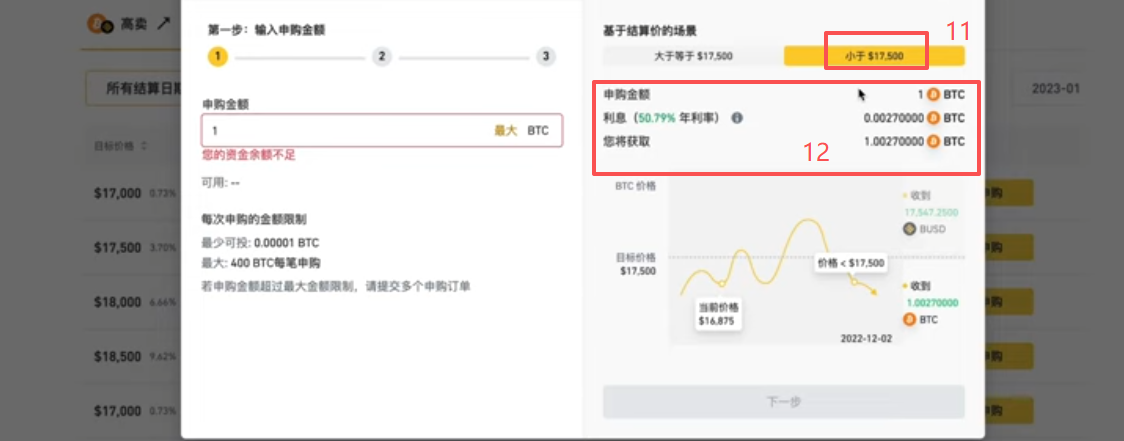Click the 目标价格 column header

point(114,146)
